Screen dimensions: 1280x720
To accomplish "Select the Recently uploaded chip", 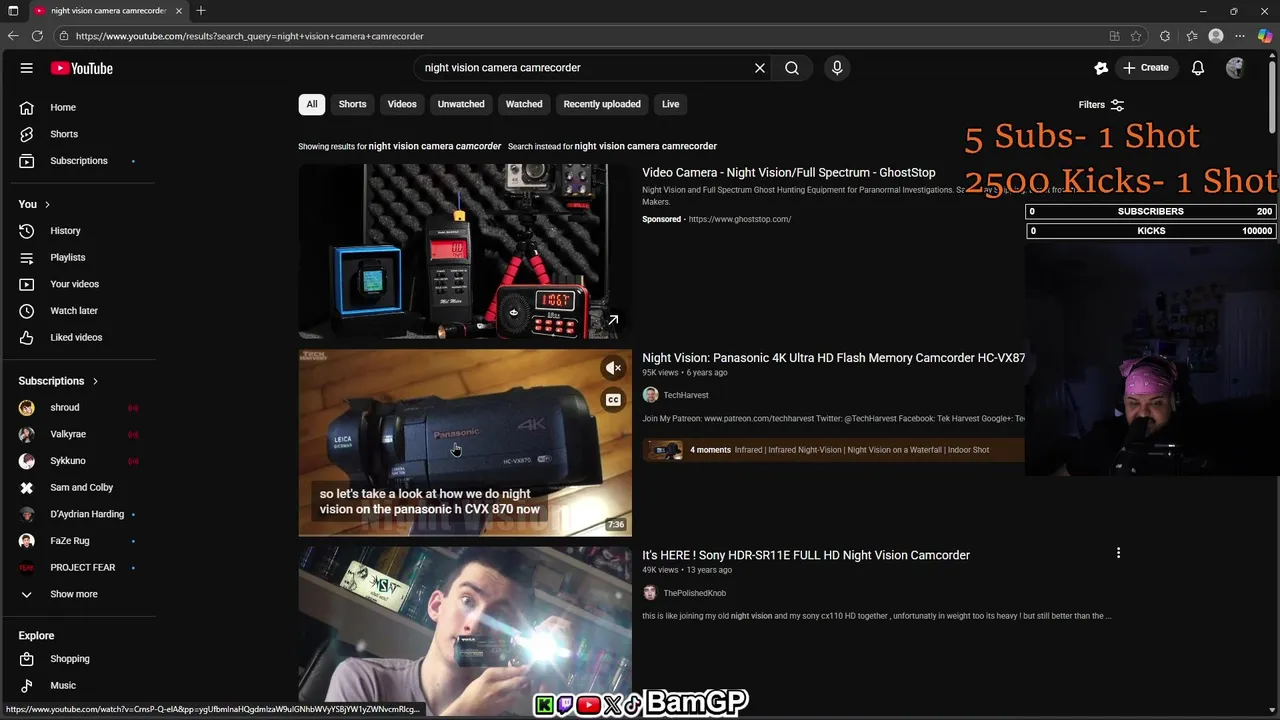I will [602, 104].
